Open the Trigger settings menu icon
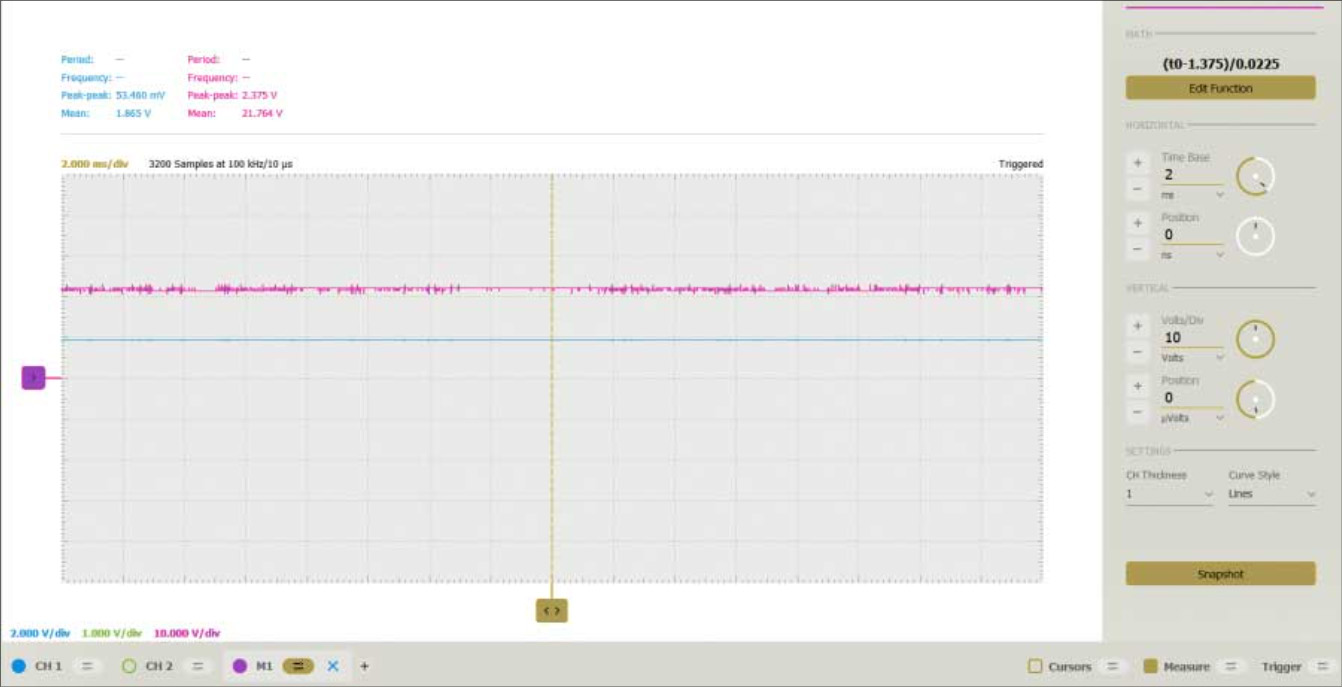The height and width of the screenshot is (687, 1342). pyautogui.click(x=1322, y=666)
